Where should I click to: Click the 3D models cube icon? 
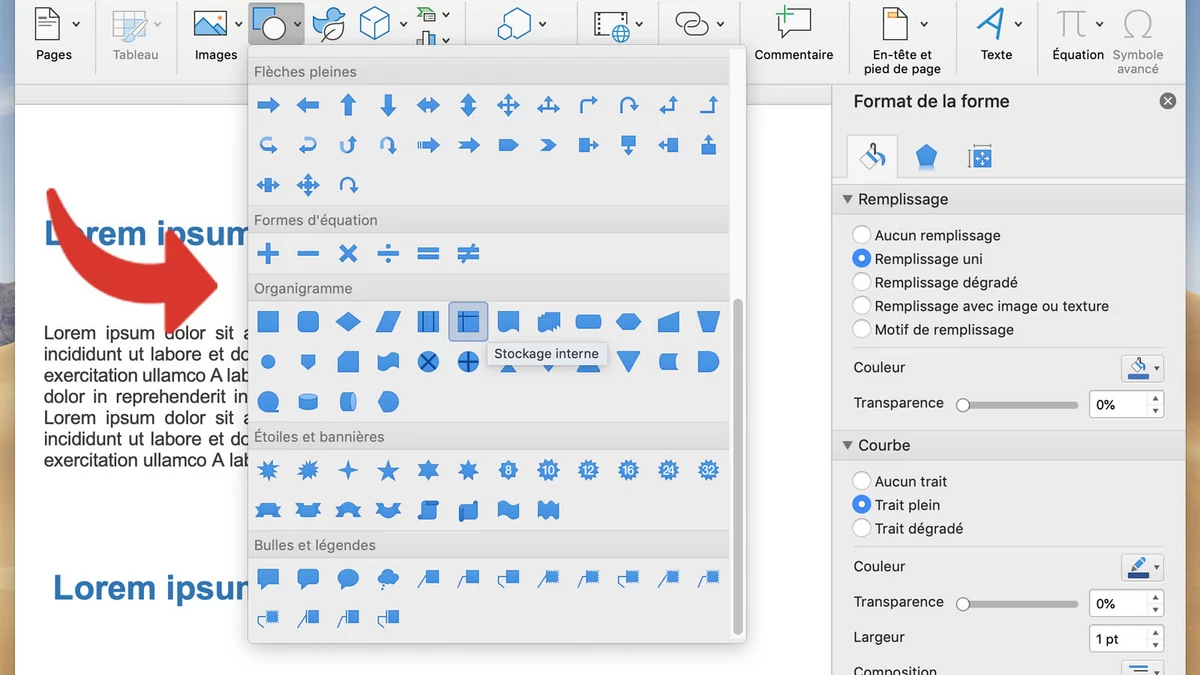click(x=375, y=22)
